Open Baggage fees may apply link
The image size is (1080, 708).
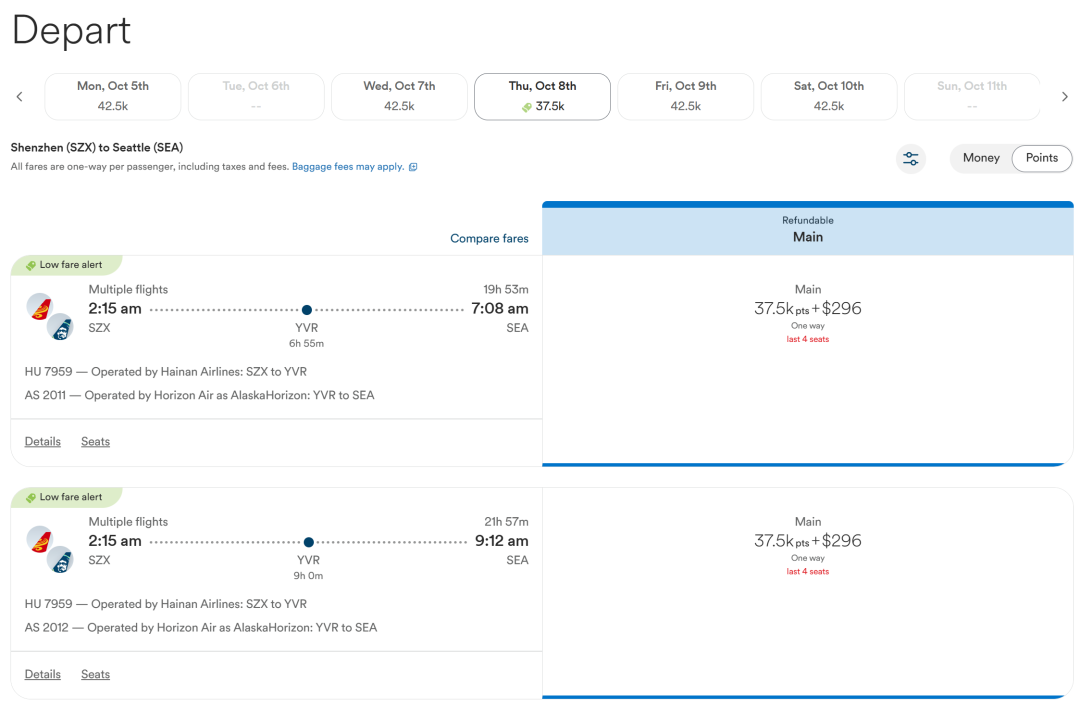348,167
